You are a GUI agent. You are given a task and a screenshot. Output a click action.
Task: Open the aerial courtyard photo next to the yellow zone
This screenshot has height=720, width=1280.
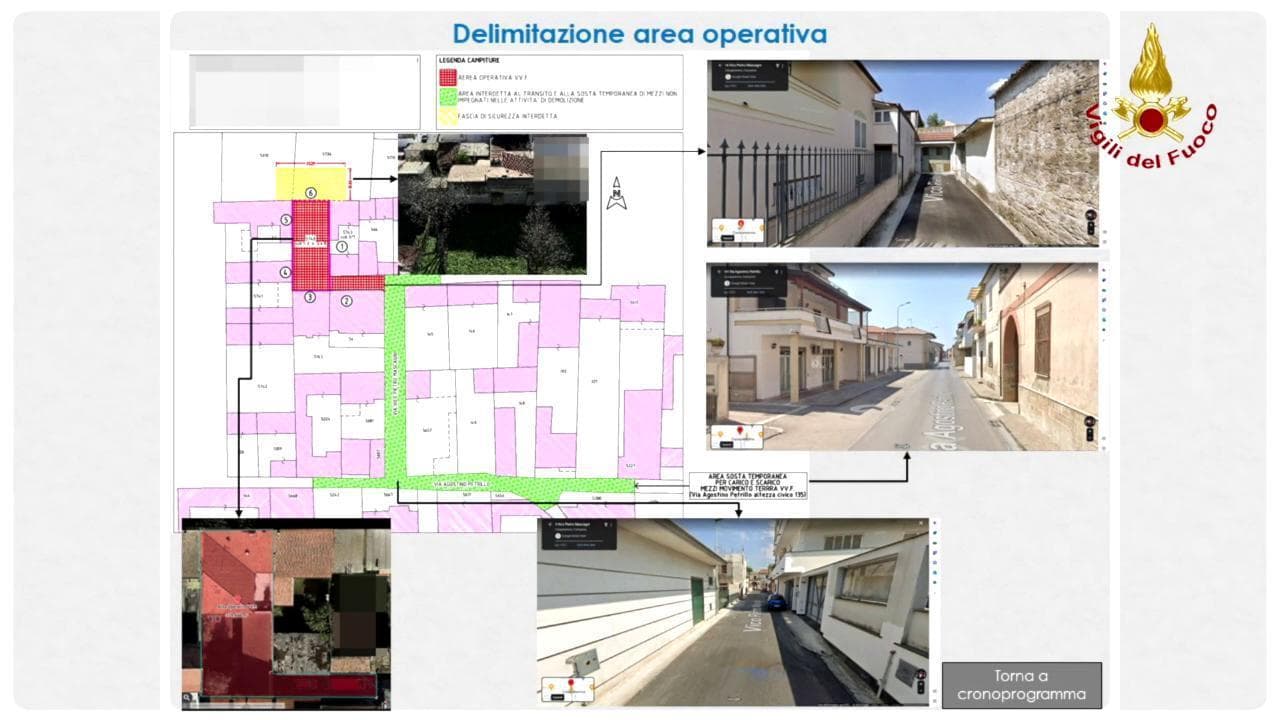492,203
